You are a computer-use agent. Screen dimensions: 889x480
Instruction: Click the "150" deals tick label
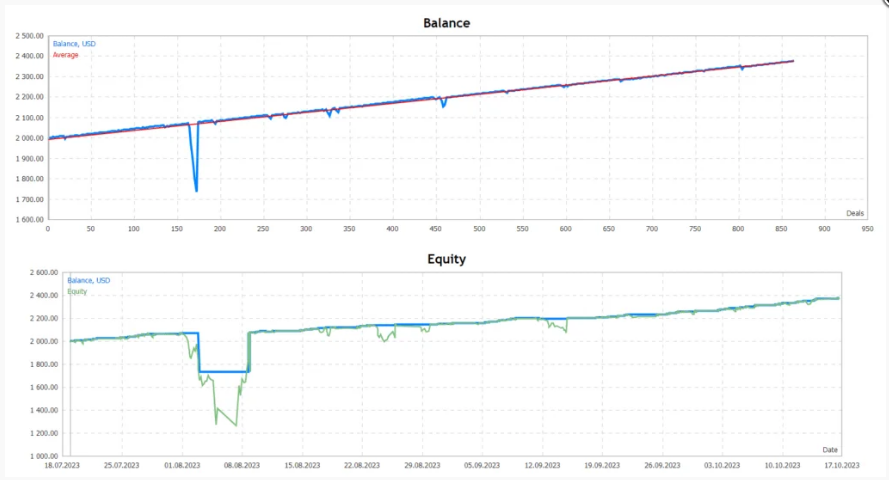click(177, 229)
